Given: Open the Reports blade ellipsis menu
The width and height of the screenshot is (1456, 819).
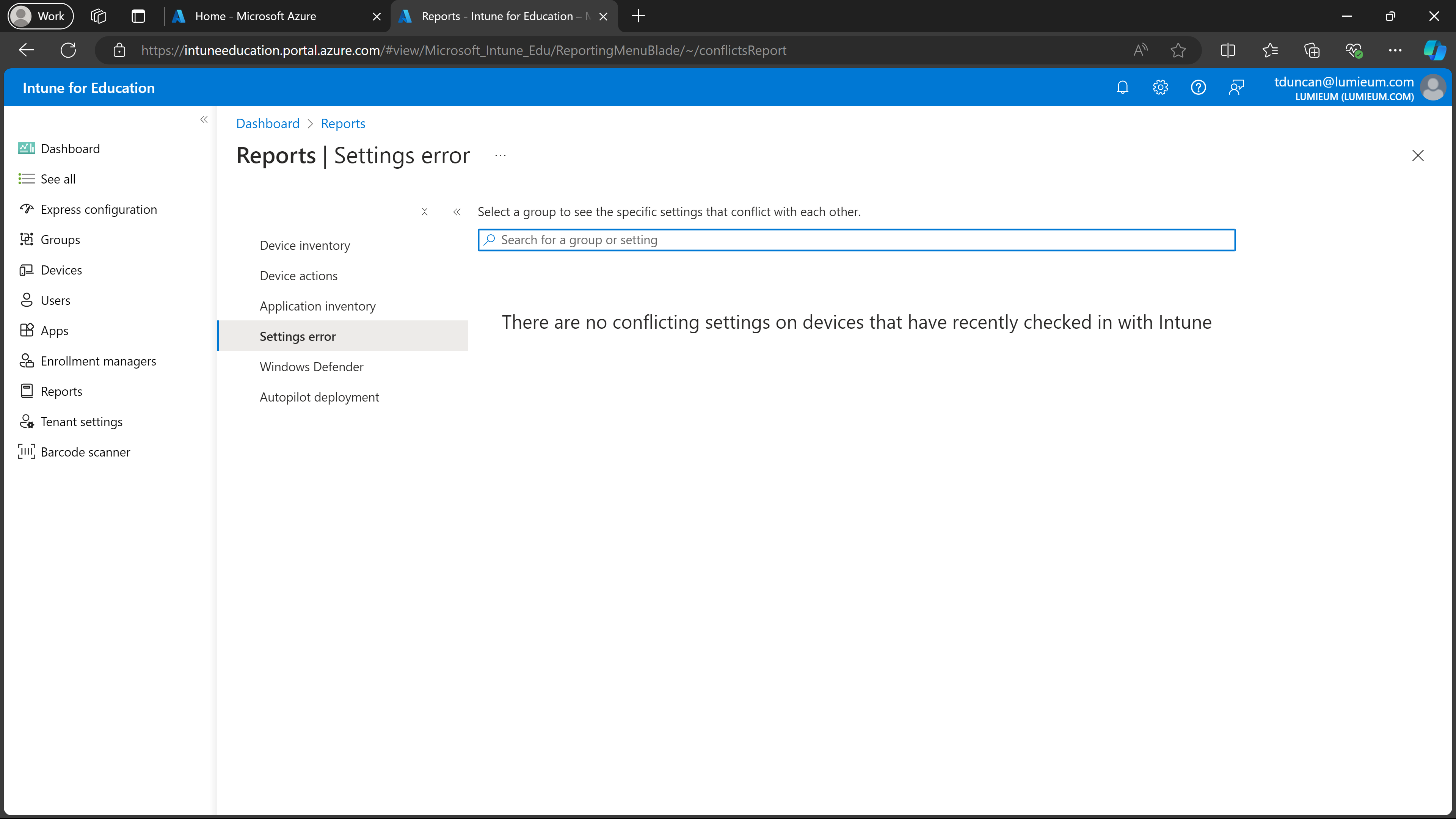Looking at the screenshot, I should click(500, 155).
